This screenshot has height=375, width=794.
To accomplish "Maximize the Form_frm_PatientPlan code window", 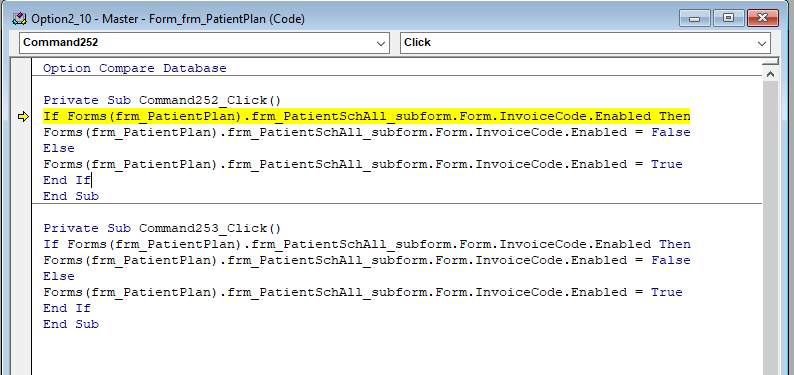I will pos(728,19).
